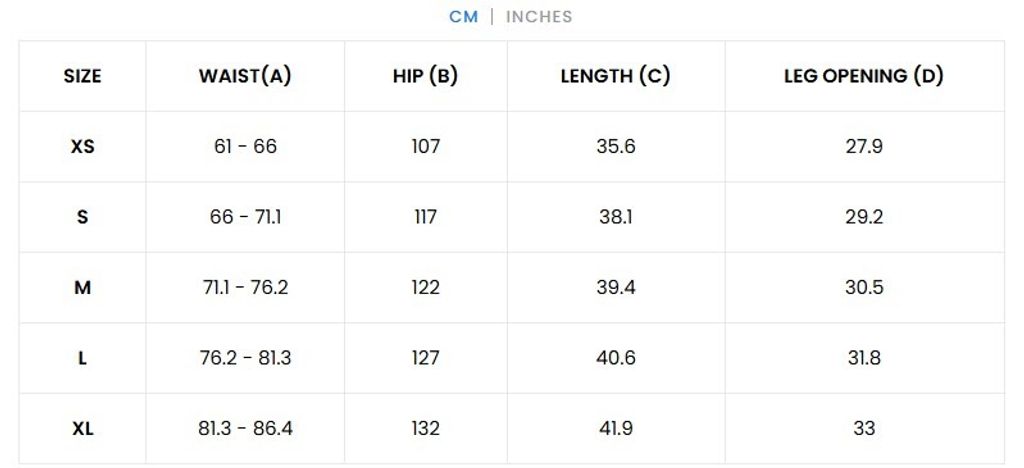Click the WAIST(A) column header
Screen dimensions: 1024x468
(245, 76)
